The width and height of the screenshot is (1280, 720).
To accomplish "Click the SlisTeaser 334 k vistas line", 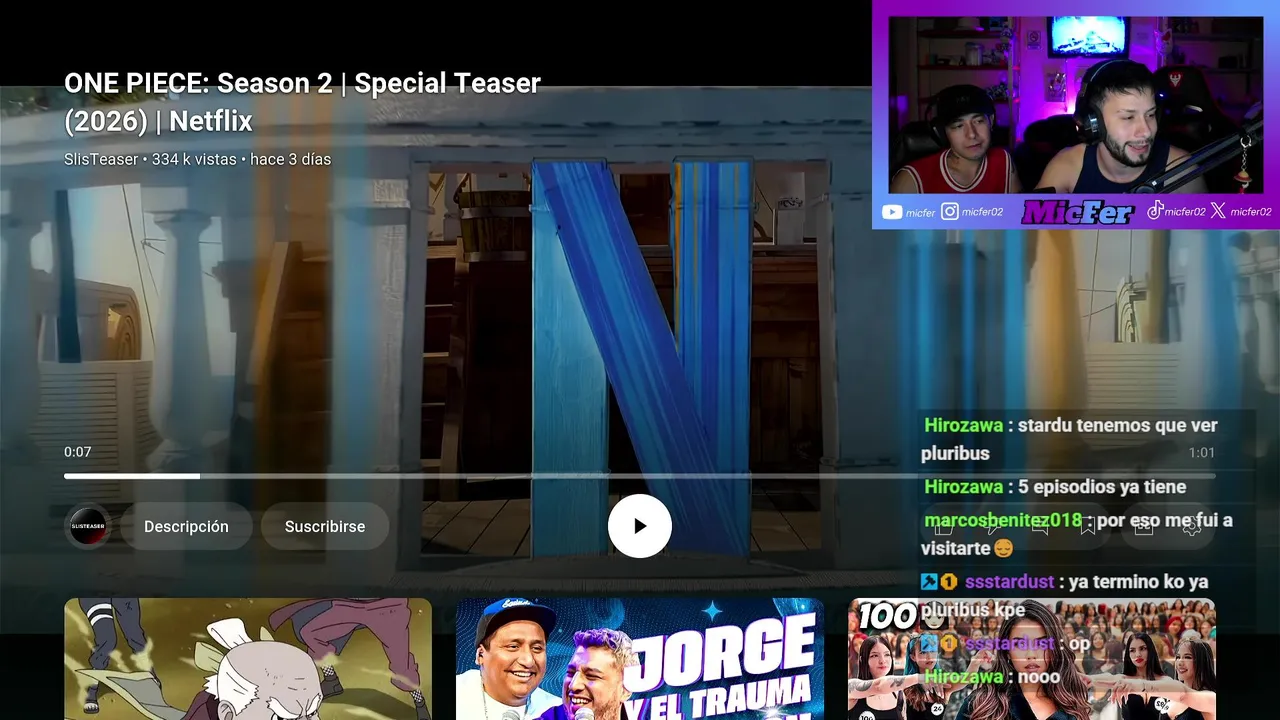I will point(197,159).
